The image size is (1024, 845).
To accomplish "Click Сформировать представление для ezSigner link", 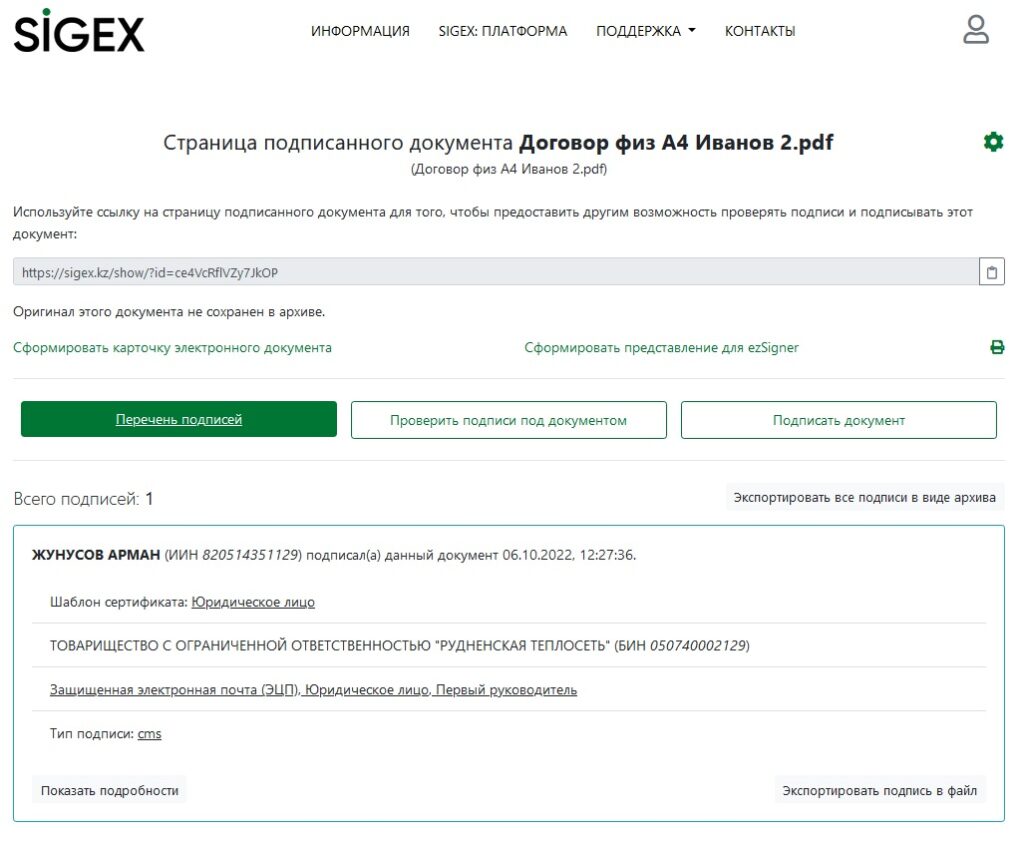I will (x=661, y=347).
